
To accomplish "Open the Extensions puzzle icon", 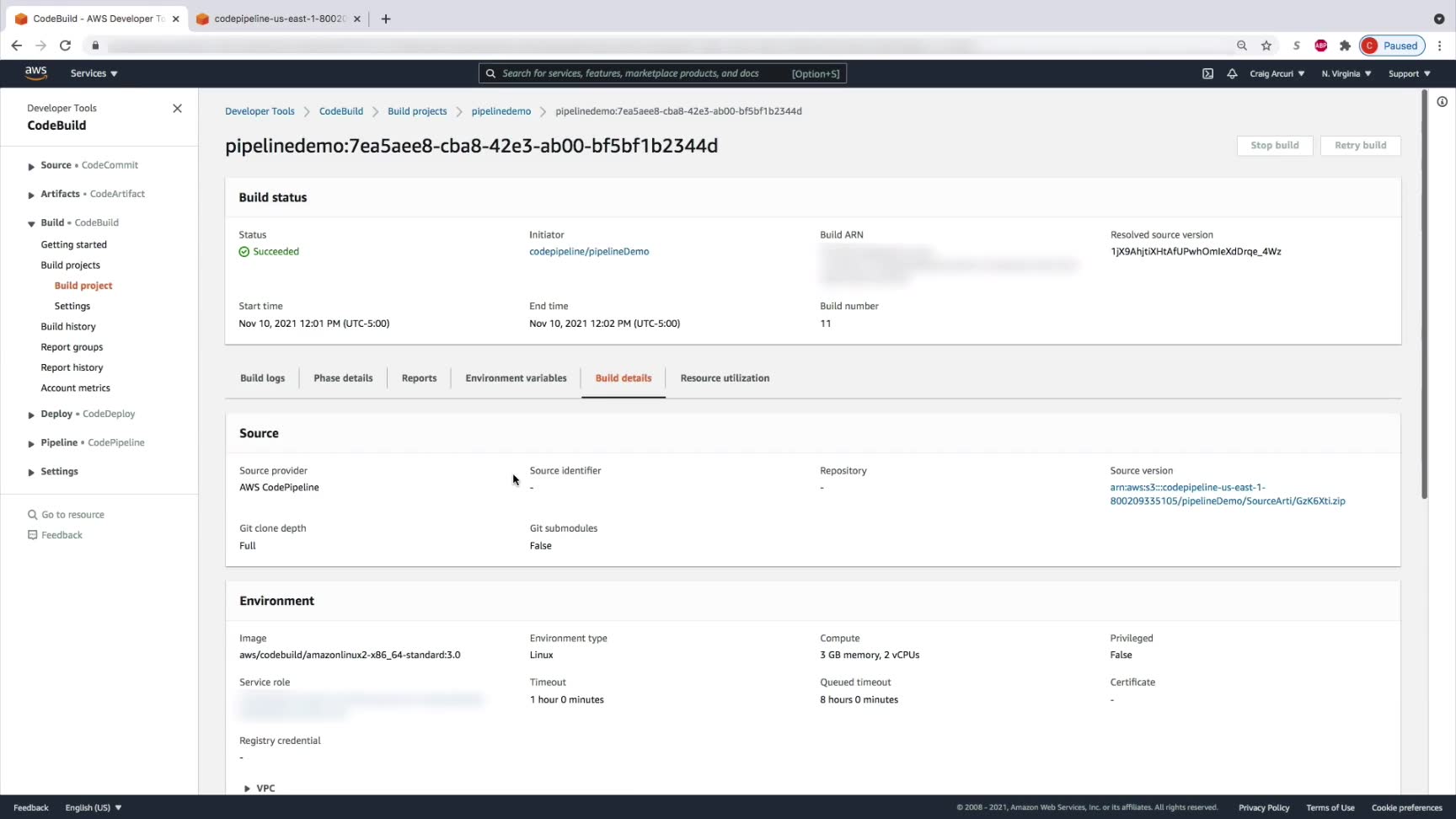I will coord(1345,45).
